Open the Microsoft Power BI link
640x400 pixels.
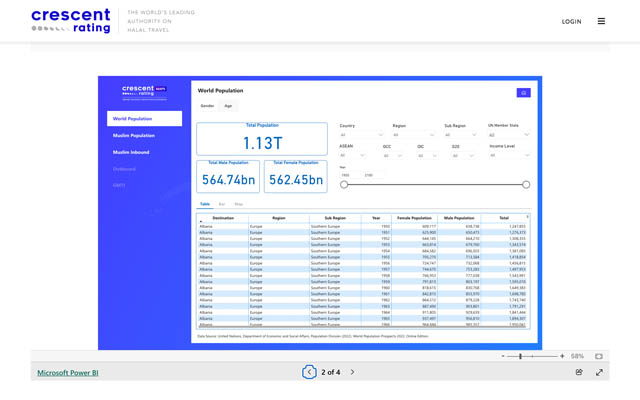pyautogui.click(x=68, y=372)
